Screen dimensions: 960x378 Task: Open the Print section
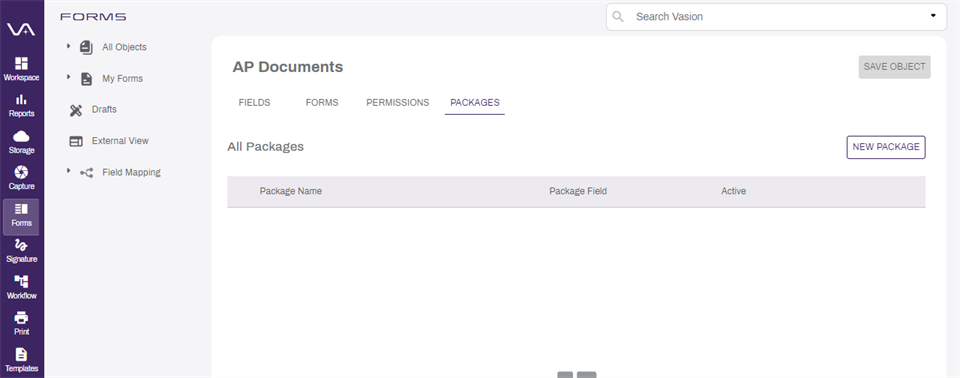click(21, 323)
